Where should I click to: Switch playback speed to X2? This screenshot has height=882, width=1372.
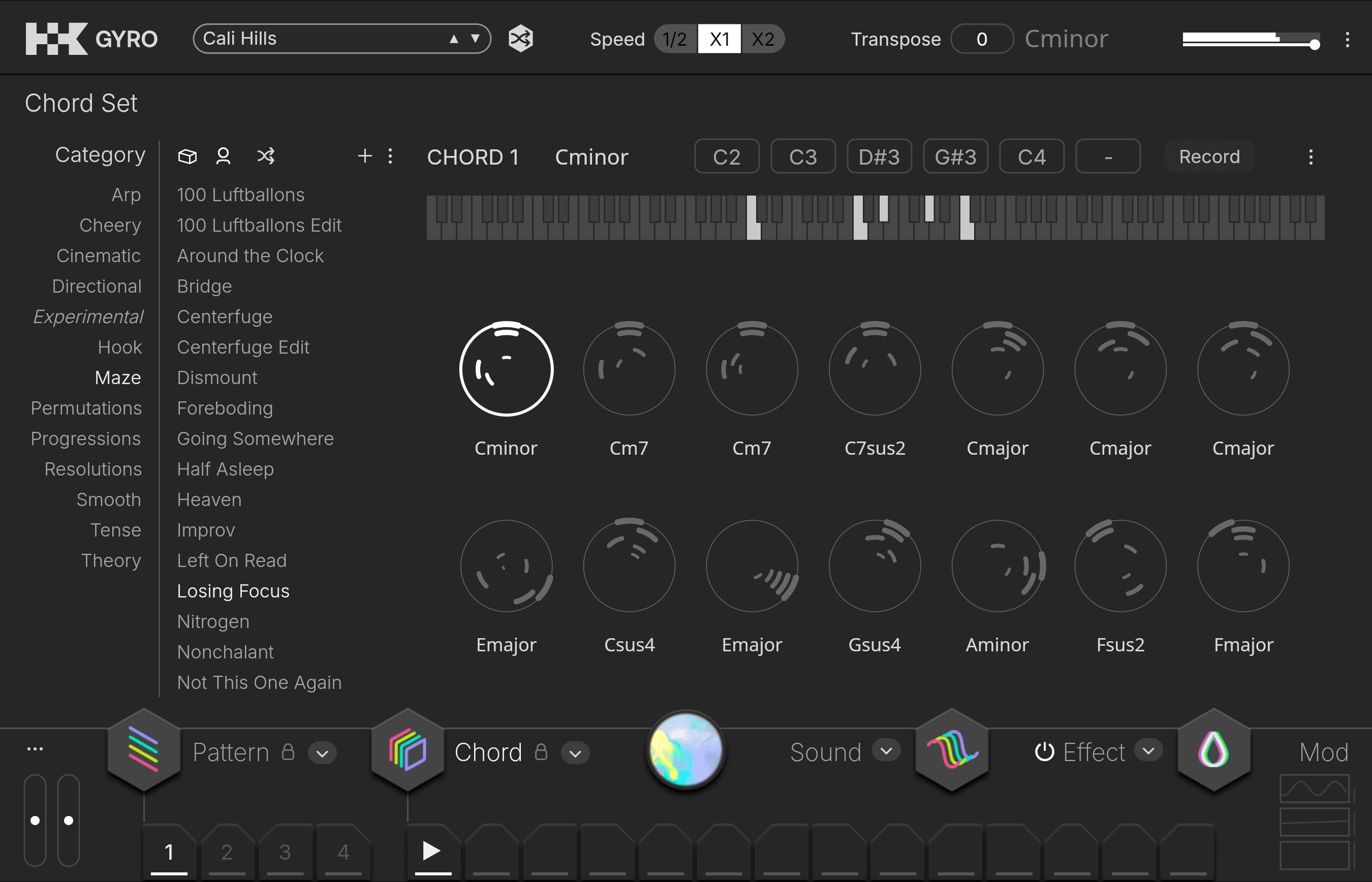tap(763, 39)
